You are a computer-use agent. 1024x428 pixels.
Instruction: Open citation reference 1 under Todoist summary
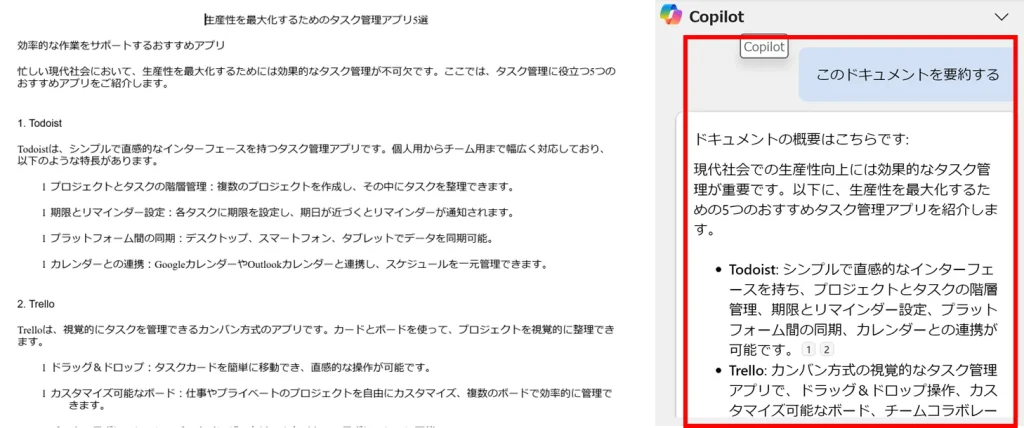(808, 349)
